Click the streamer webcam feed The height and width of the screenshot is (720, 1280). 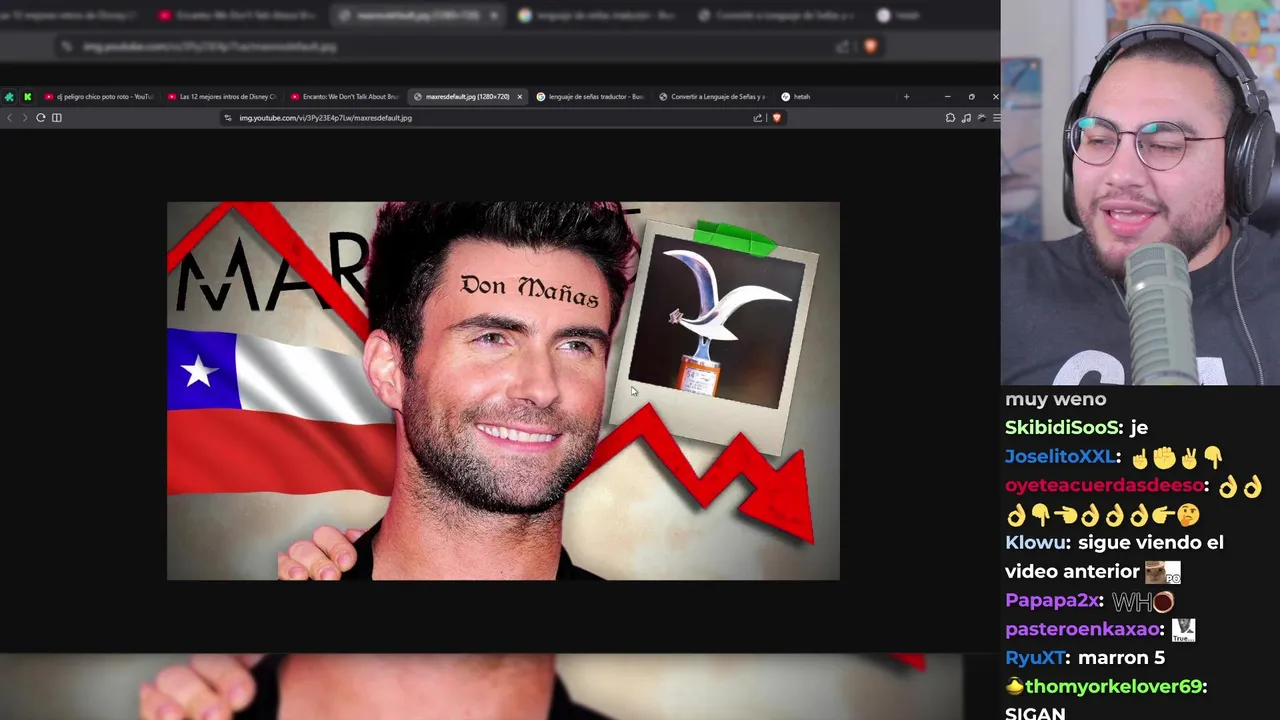[1140, 192]
